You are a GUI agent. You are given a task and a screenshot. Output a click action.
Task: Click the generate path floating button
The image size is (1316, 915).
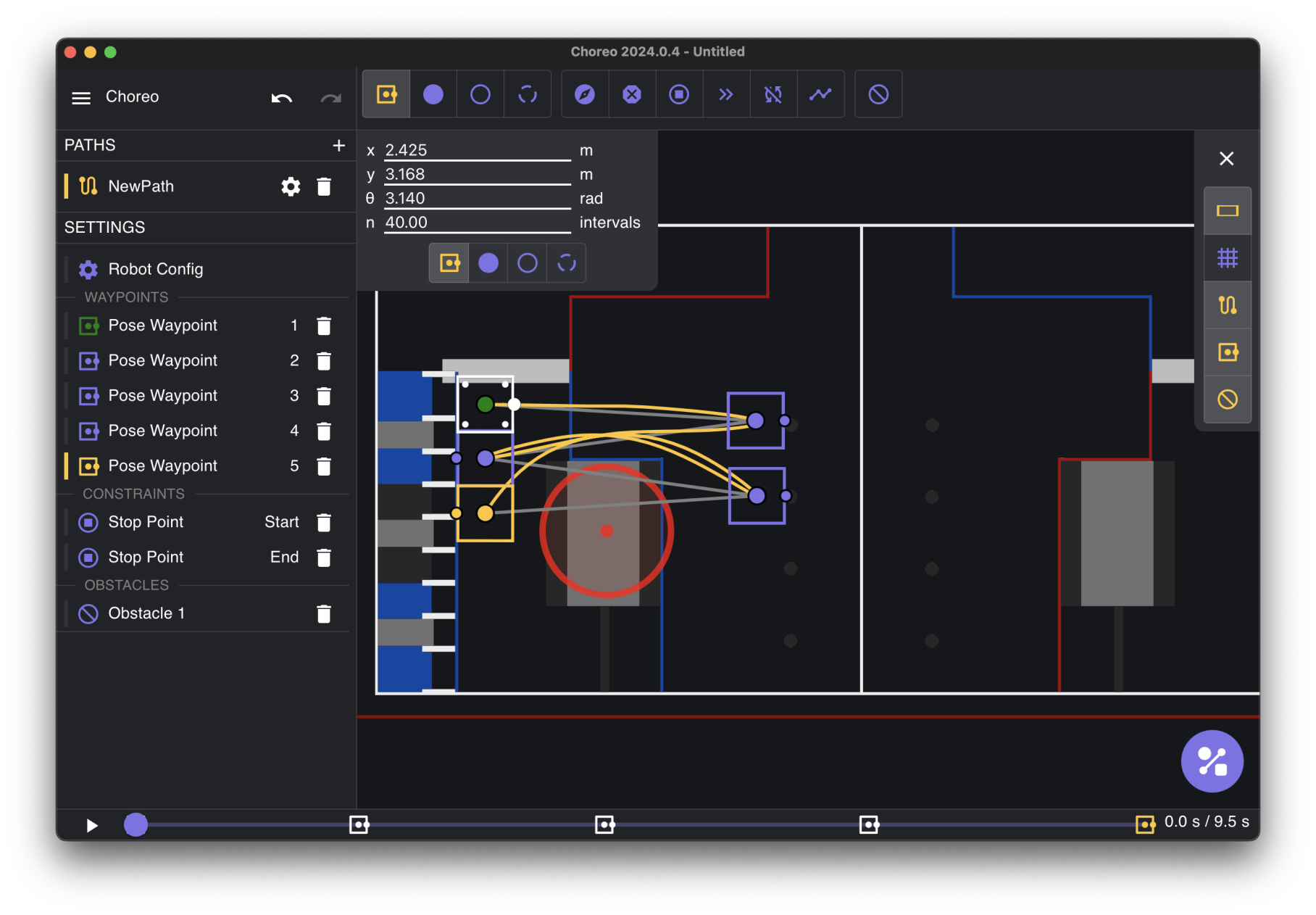[1212, 761]
